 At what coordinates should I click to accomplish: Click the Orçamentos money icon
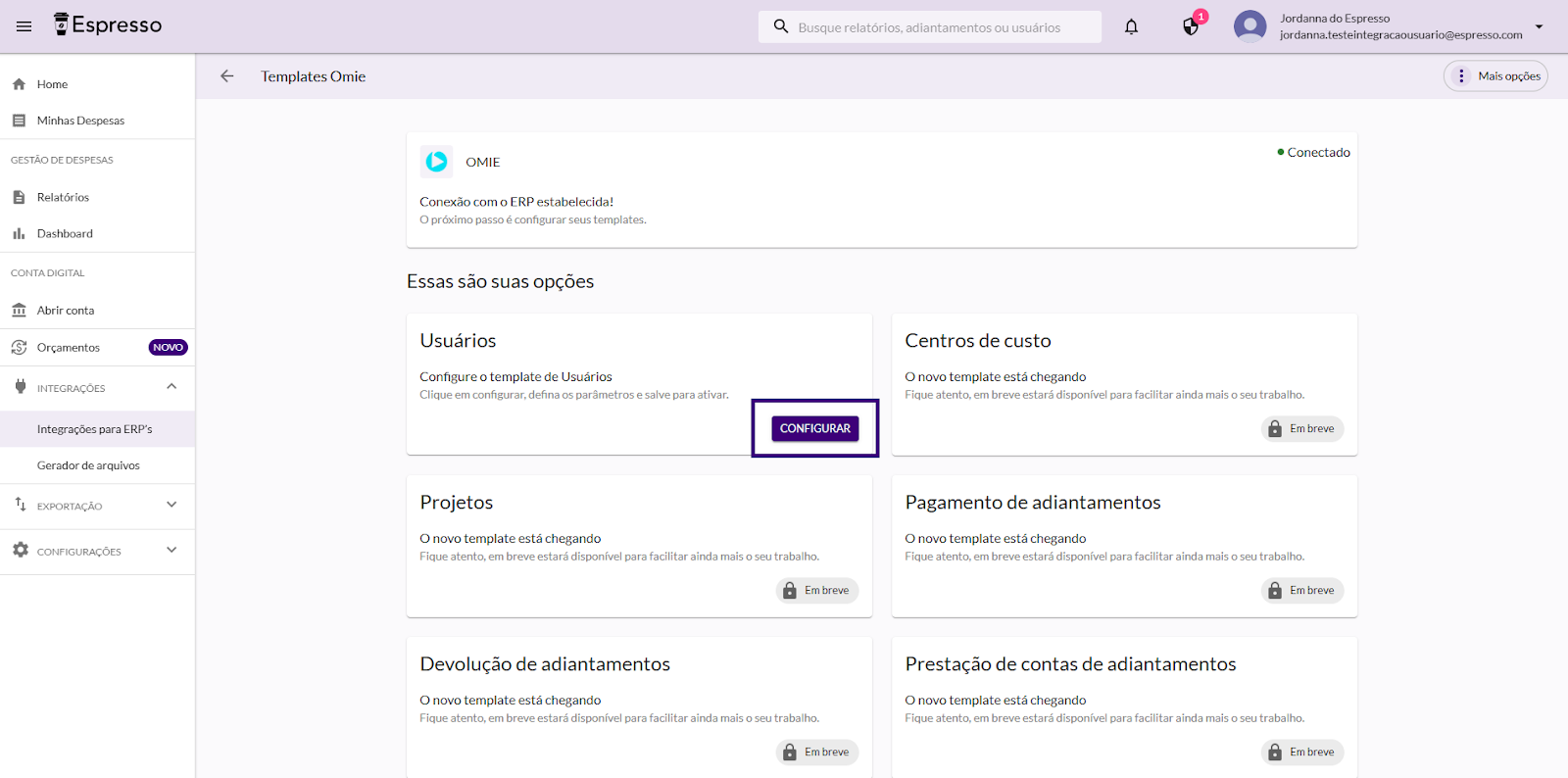(x=19, y=347)
